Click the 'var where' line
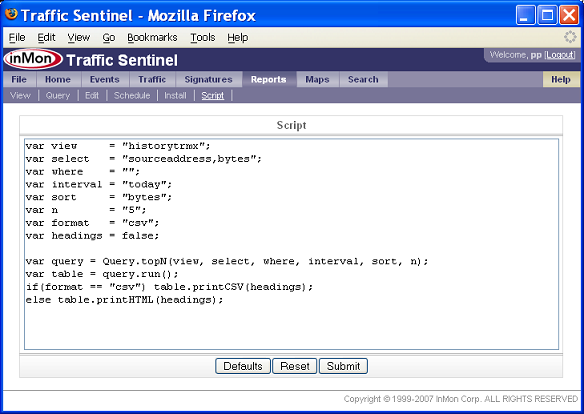The height and width of the screenshot is (414, 584). click(x=83, y=171)
